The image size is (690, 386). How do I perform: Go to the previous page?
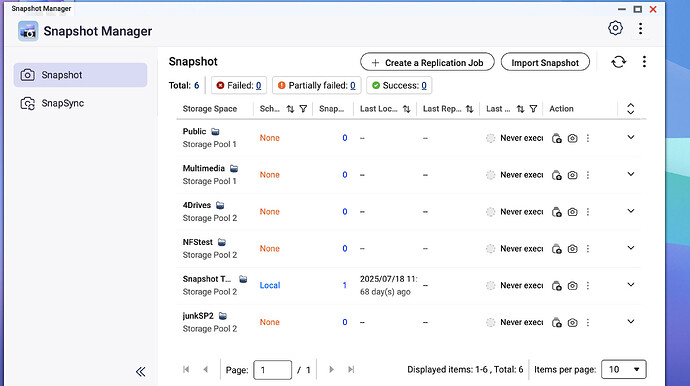[206, 370]
